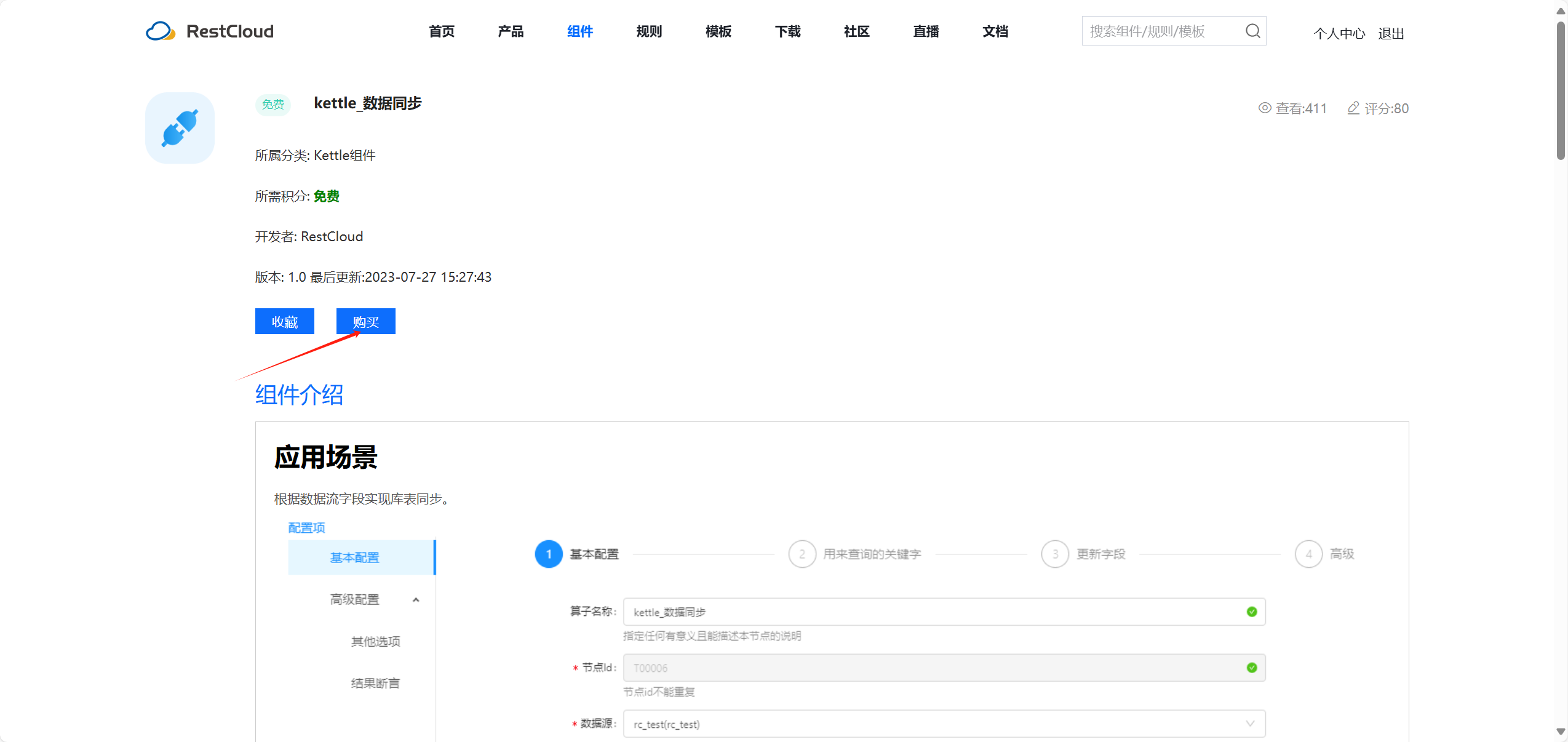Open the 文档 nav item
Viewport: 1568px width, 742px height.
(995, 31)
